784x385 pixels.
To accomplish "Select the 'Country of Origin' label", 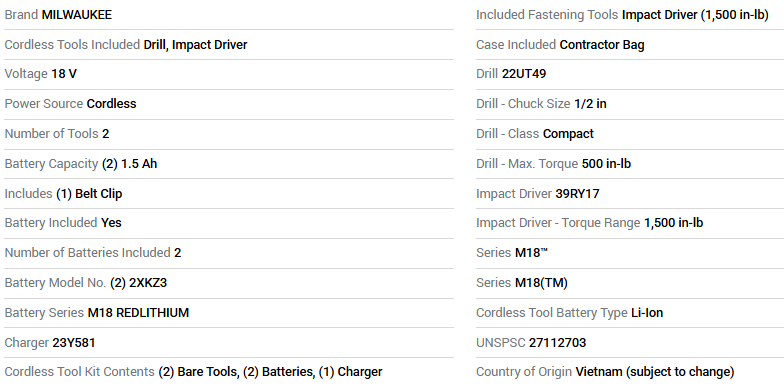I will (x=524, y=372).
